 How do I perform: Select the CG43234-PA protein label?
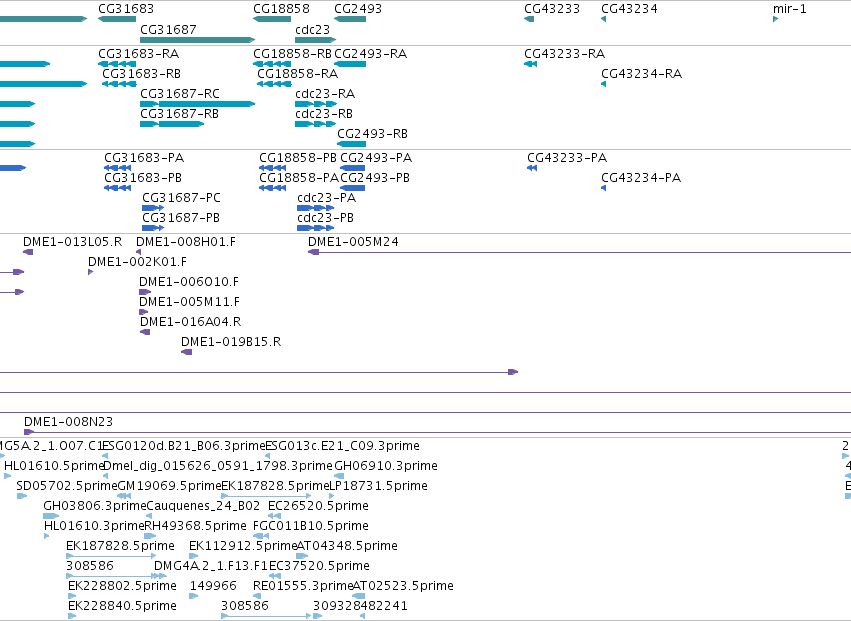tap(641, 178)
